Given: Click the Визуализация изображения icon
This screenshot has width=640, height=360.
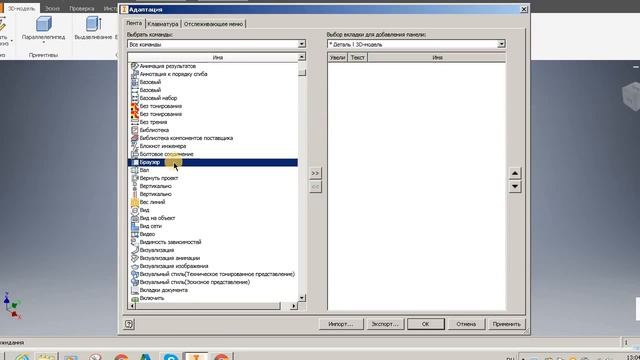Looking at the screenshot, I should [135, 266].
